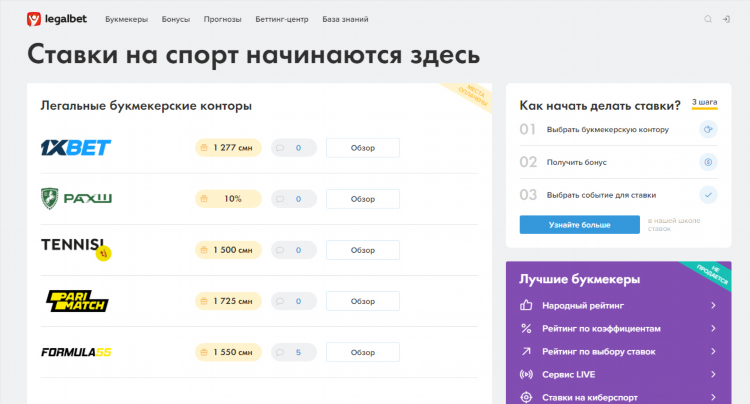Click the broadcast icon for Сервис LIVE
The image size is (750, 404).
click(526, 374)
